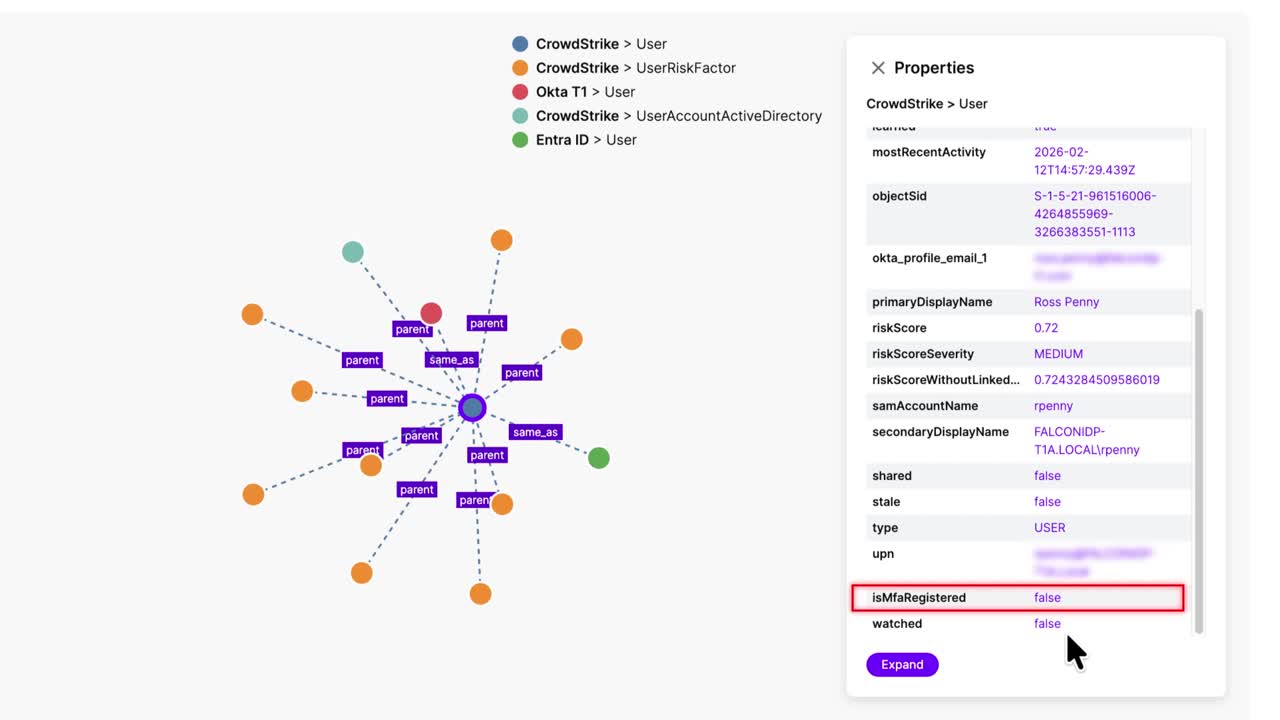
Task: Click the isMfaRegistered false value
Action: (1047, 598)
